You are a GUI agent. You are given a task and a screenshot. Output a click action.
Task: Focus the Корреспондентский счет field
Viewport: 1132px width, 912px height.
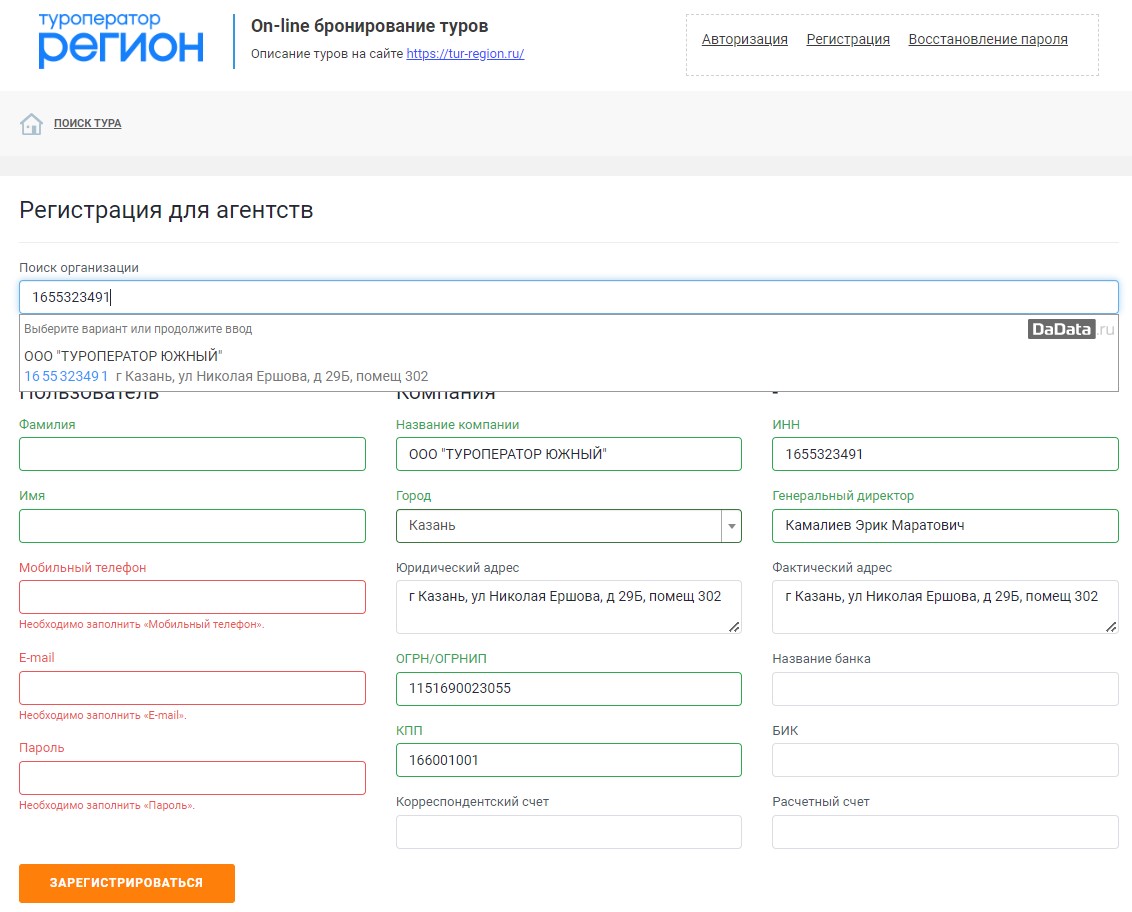pos(568,832)
